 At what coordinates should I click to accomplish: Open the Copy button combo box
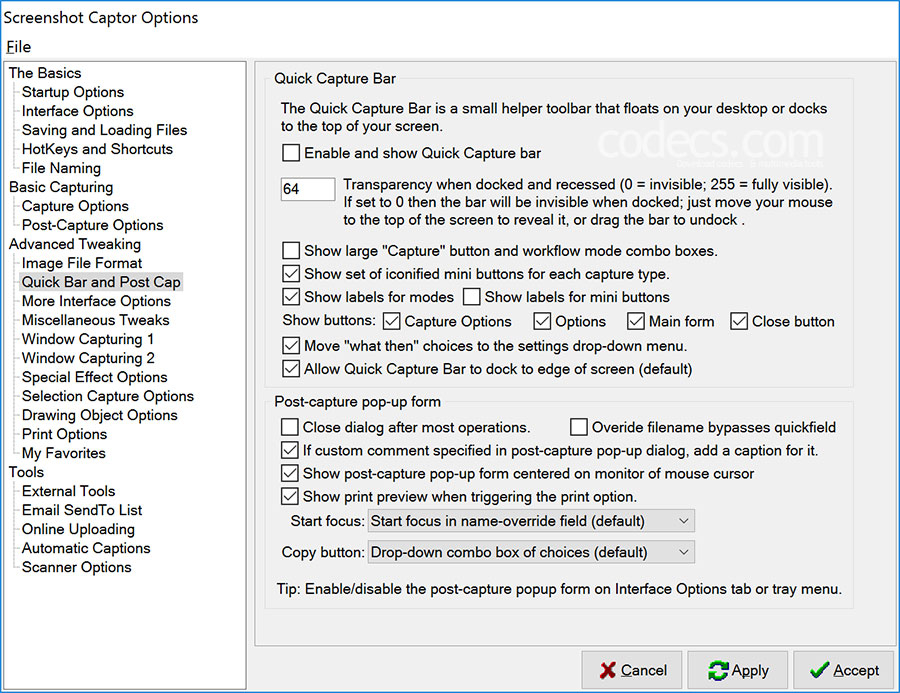tap(531, 552)
